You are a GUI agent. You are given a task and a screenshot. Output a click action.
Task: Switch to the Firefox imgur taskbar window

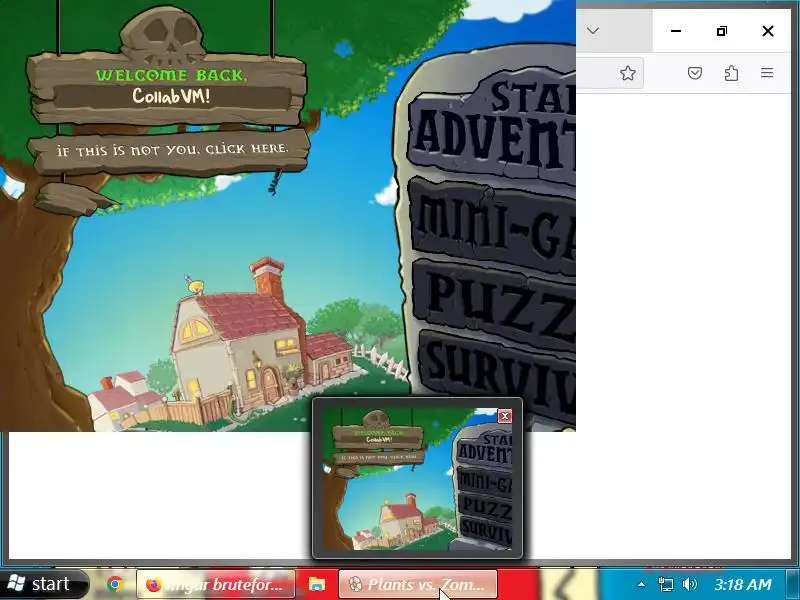tap(215, 584)
